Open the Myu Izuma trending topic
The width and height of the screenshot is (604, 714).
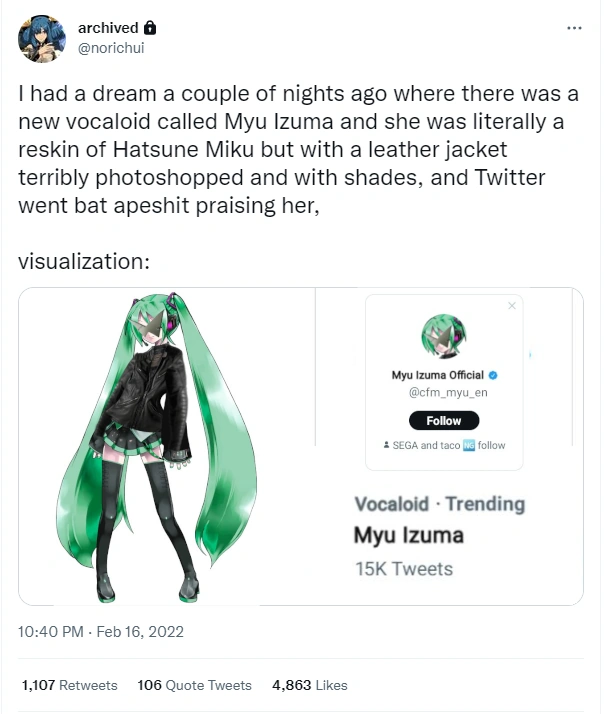pyautogui.click(x=409, y=536)
